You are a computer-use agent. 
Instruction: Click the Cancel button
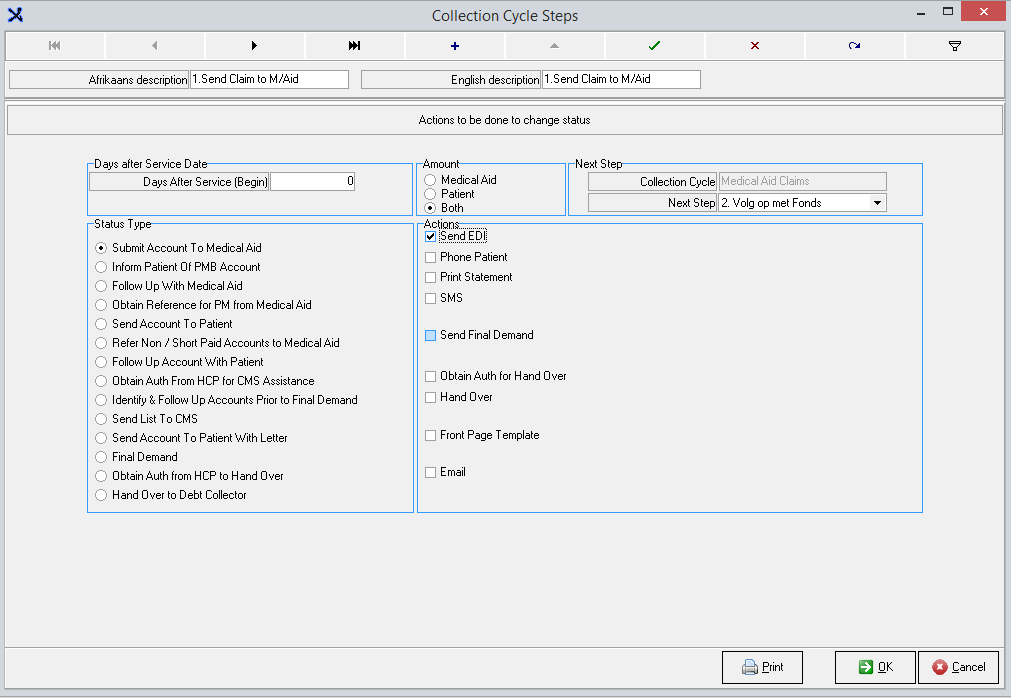958,667
